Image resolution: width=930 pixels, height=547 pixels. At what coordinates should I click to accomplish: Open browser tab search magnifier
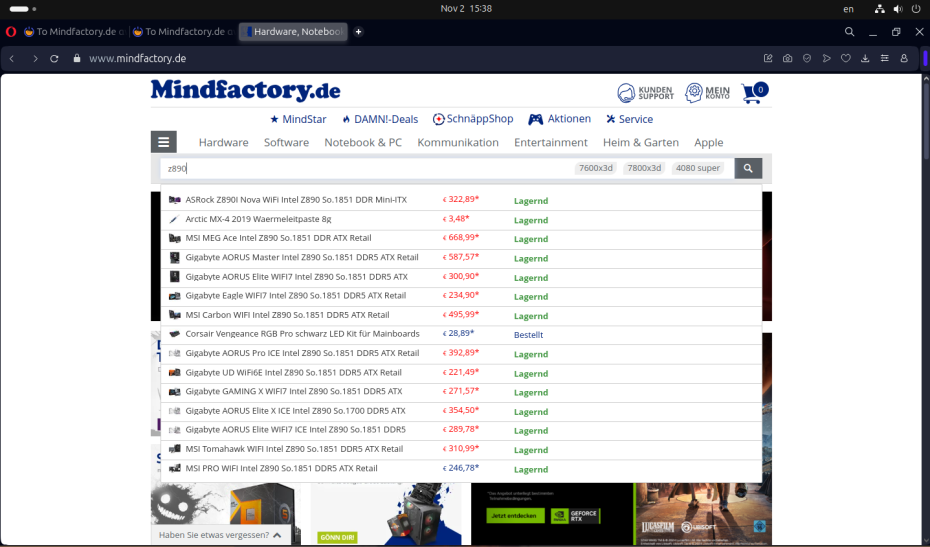(849, 32)
